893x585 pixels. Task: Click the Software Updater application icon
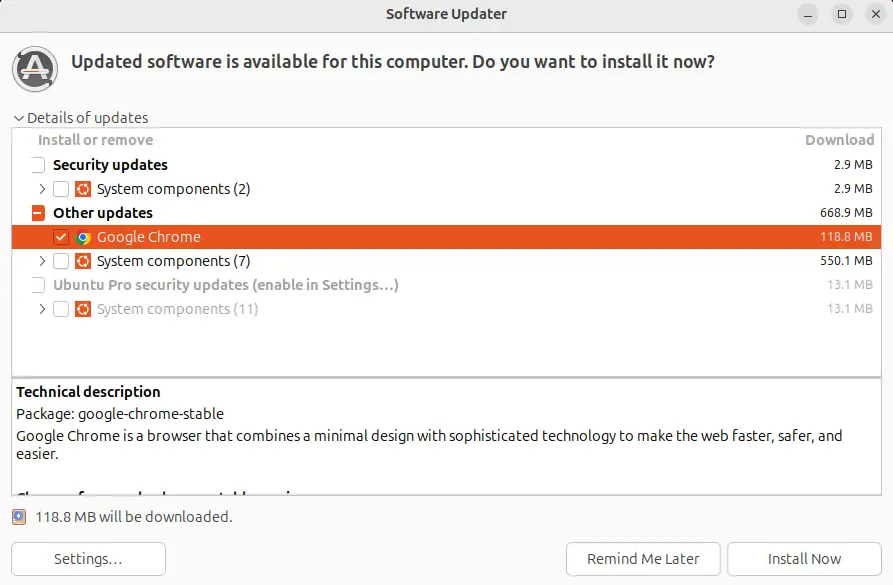pyautogui.click(x=34, y=71)
